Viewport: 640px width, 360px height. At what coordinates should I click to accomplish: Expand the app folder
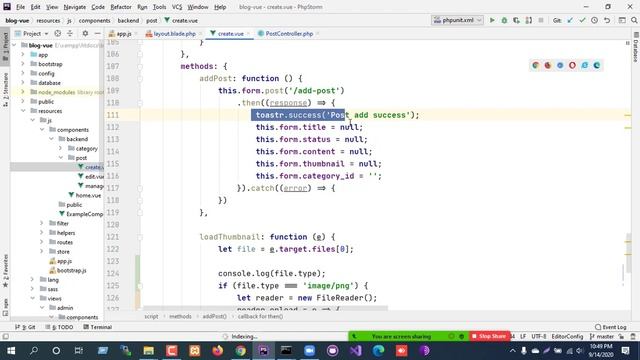tap(23, 55)
